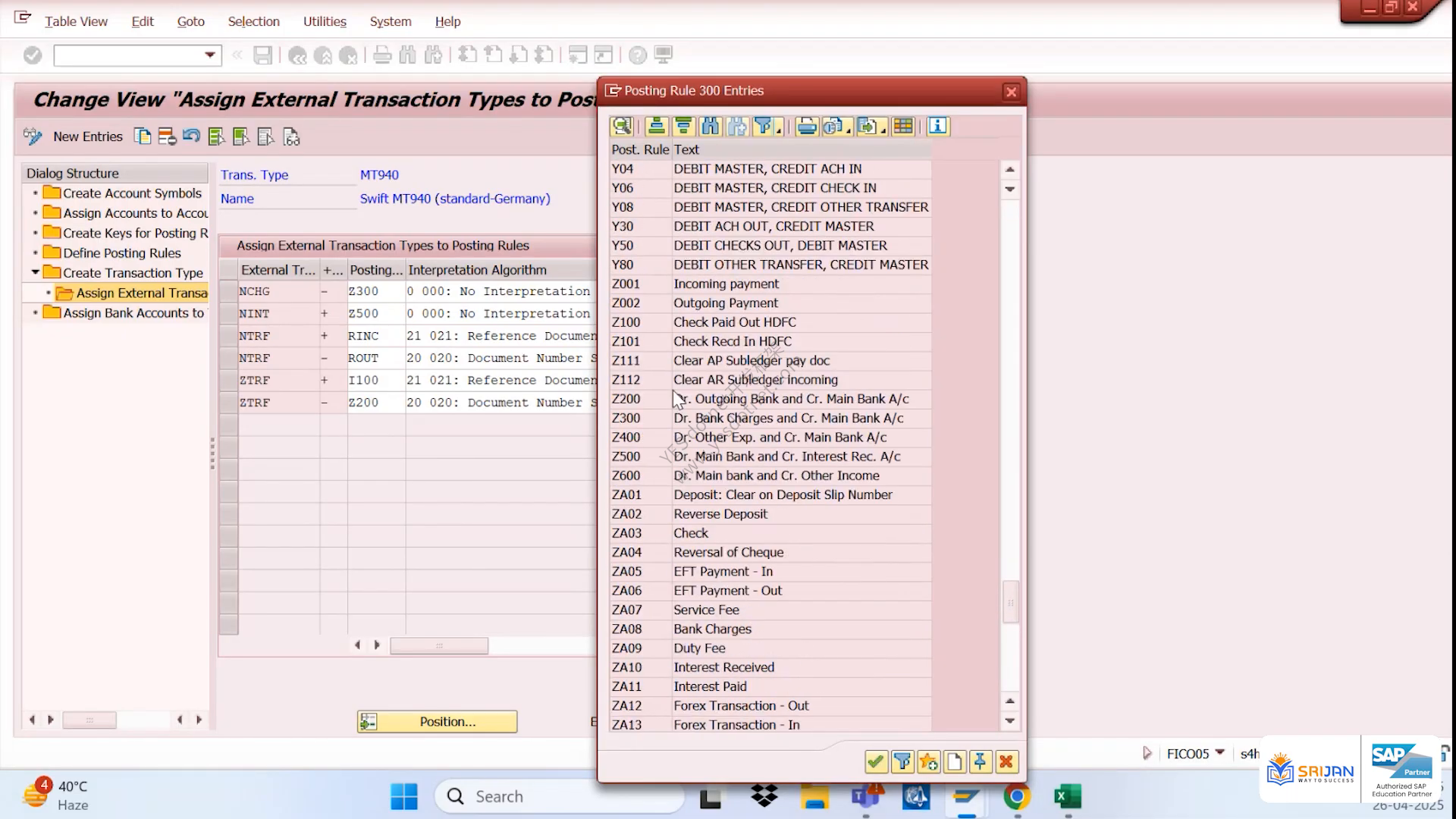Click the print icon in Posting Rule popup
Screen dimensions: 1456x819
point(807,127)
